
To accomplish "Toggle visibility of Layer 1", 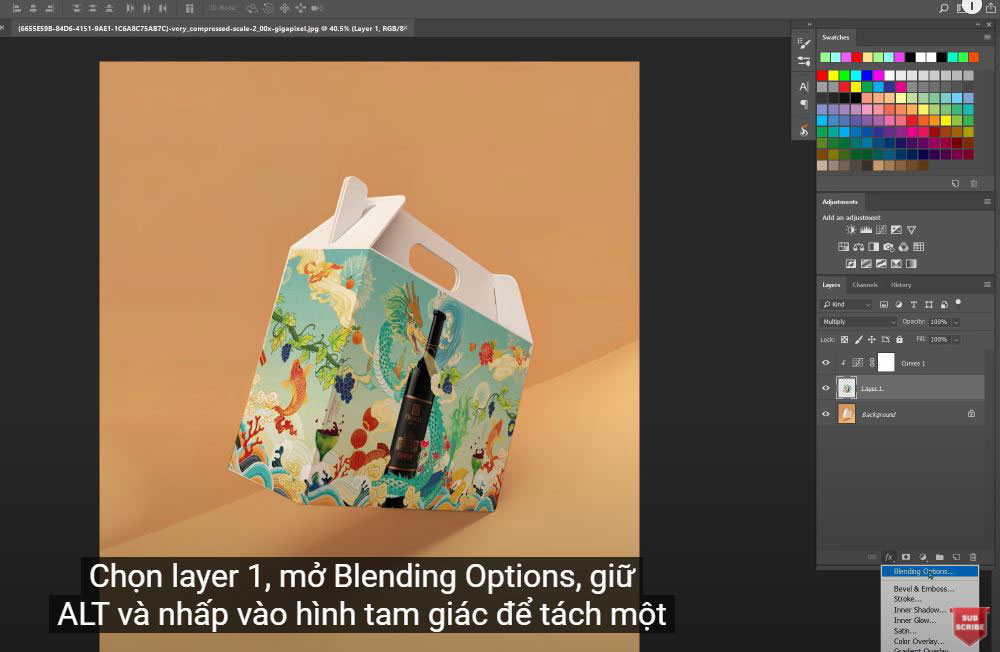I will (826, 388).
